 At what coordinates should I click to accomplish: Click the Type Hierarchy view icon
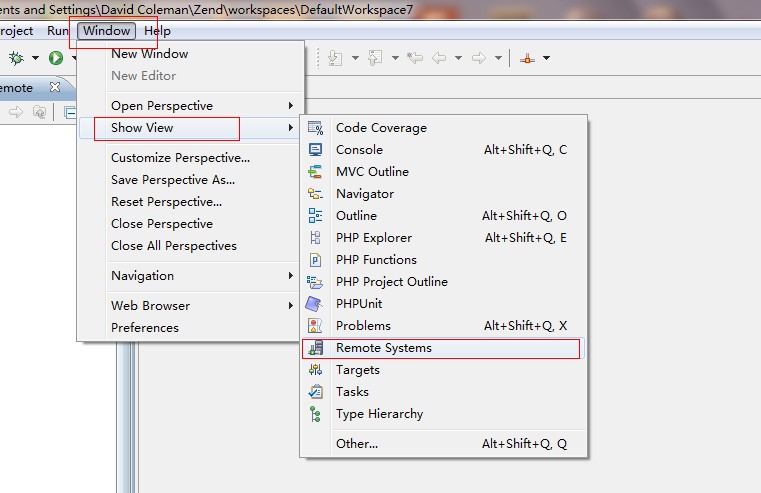tap(315, 414)
